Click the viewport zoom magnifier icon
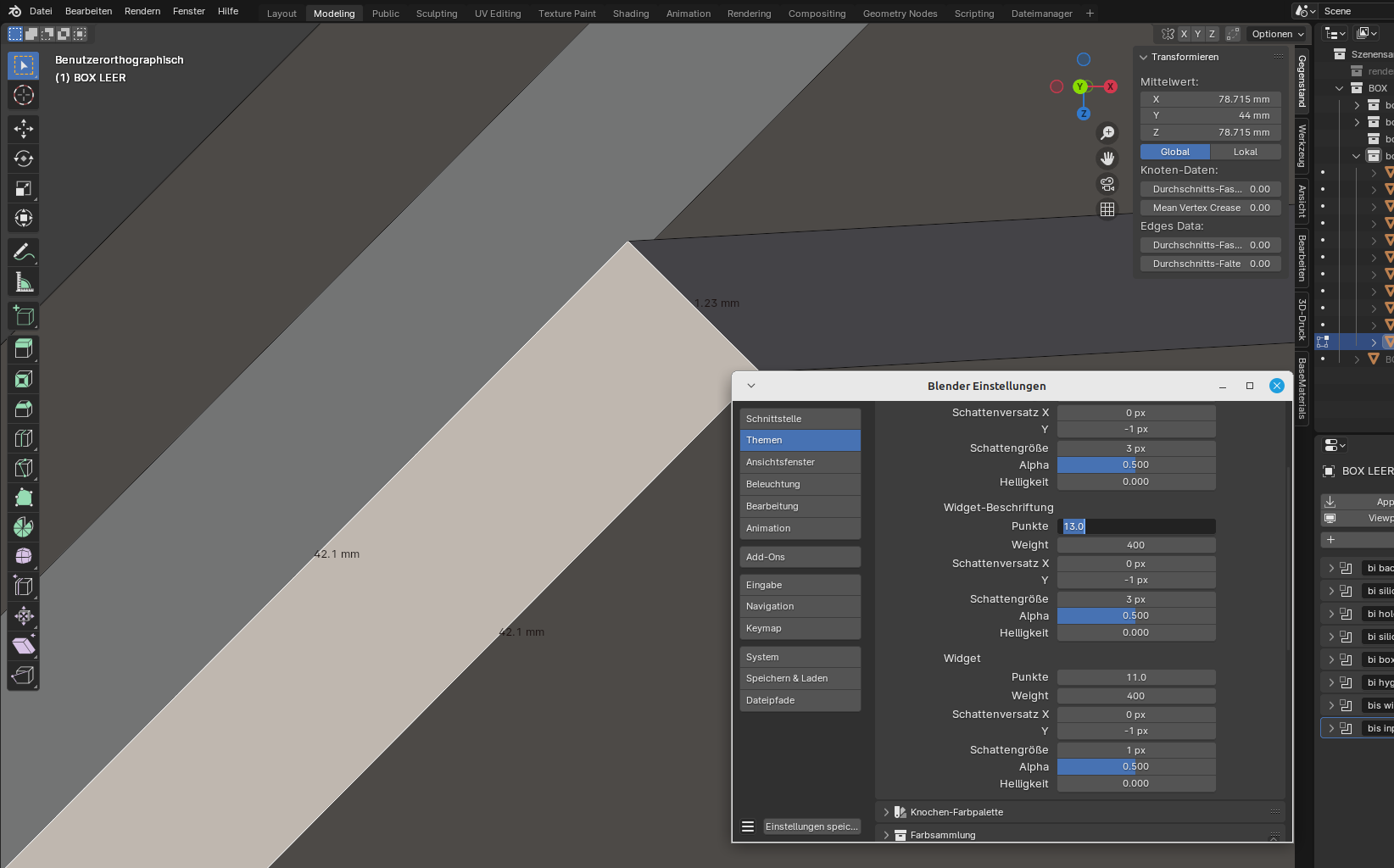 [1107, 133]
